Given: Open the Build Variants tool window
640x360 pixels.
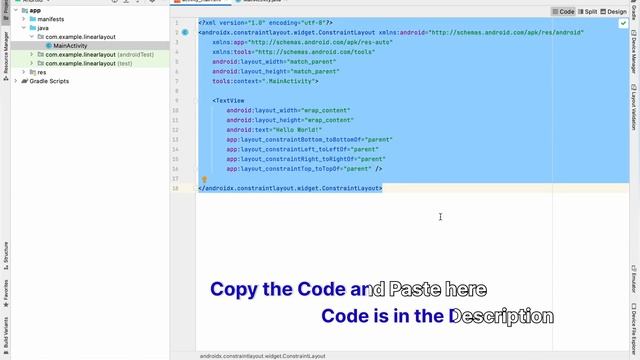Looking at the screenshot, I should tap(6, 336).
